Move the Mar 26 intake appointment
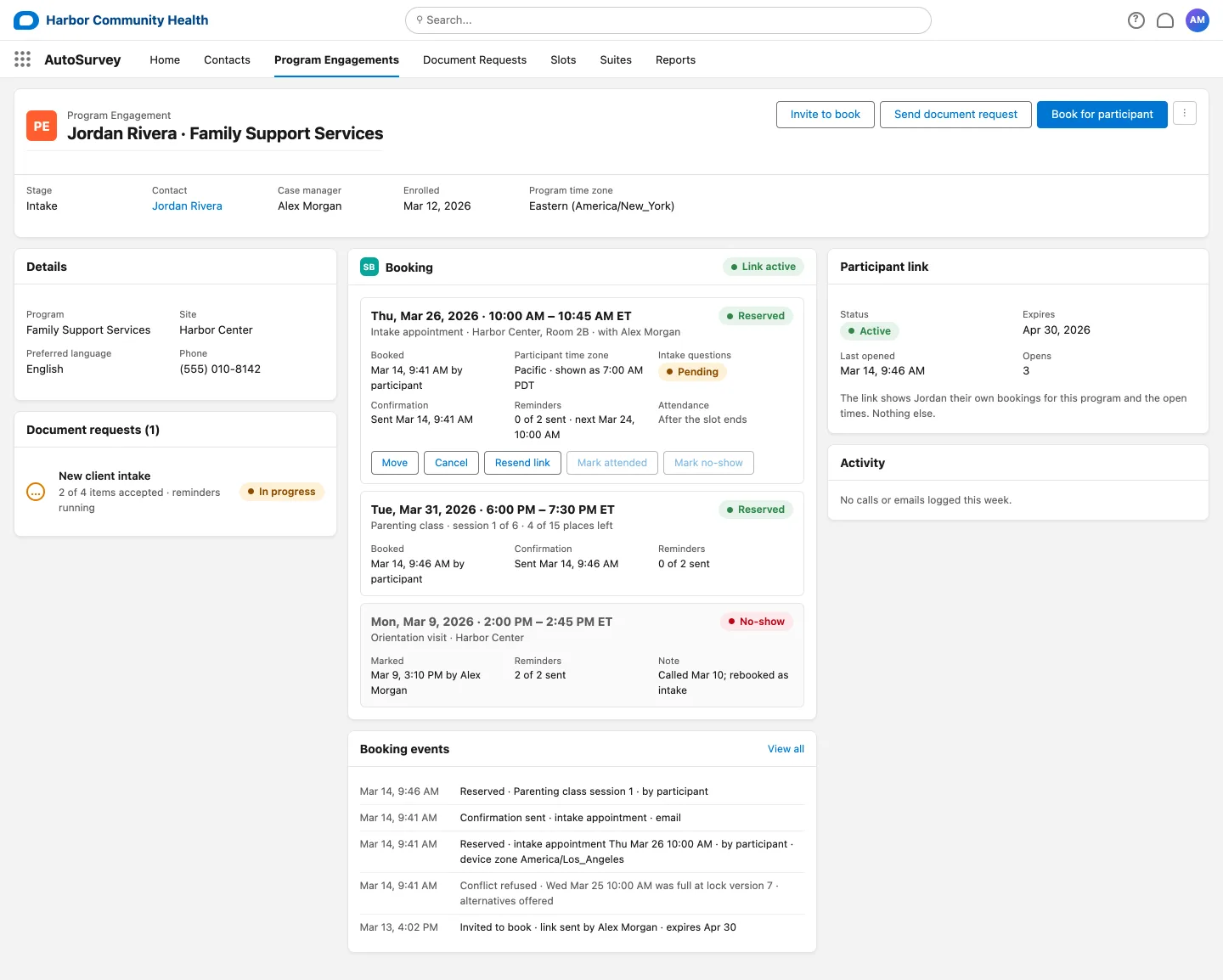This screenshot has width=1223, height=980. [x=395, y=463]
